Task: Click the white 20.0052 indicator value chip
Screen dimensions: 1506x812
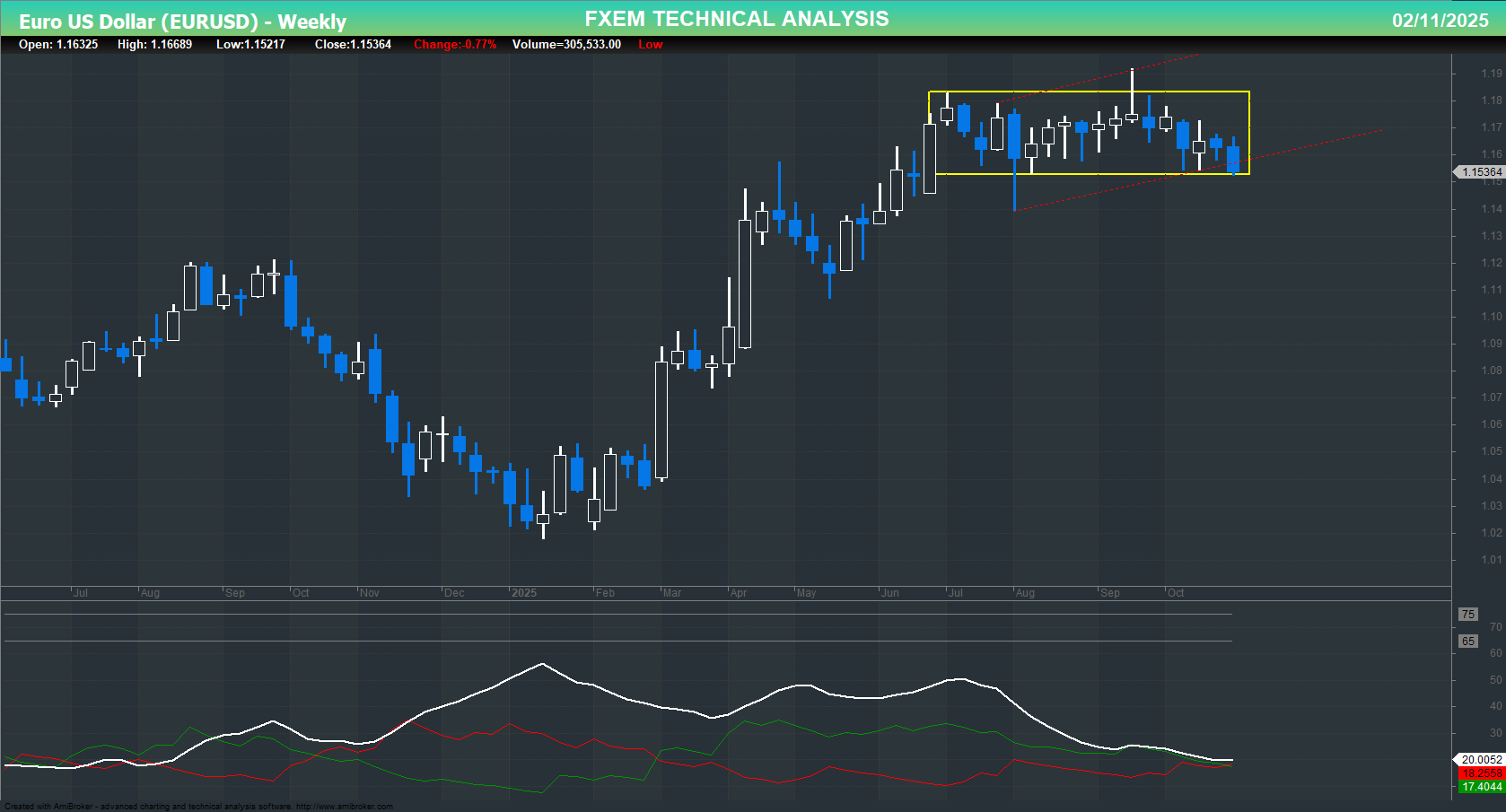Action: tap(1479, 758)
